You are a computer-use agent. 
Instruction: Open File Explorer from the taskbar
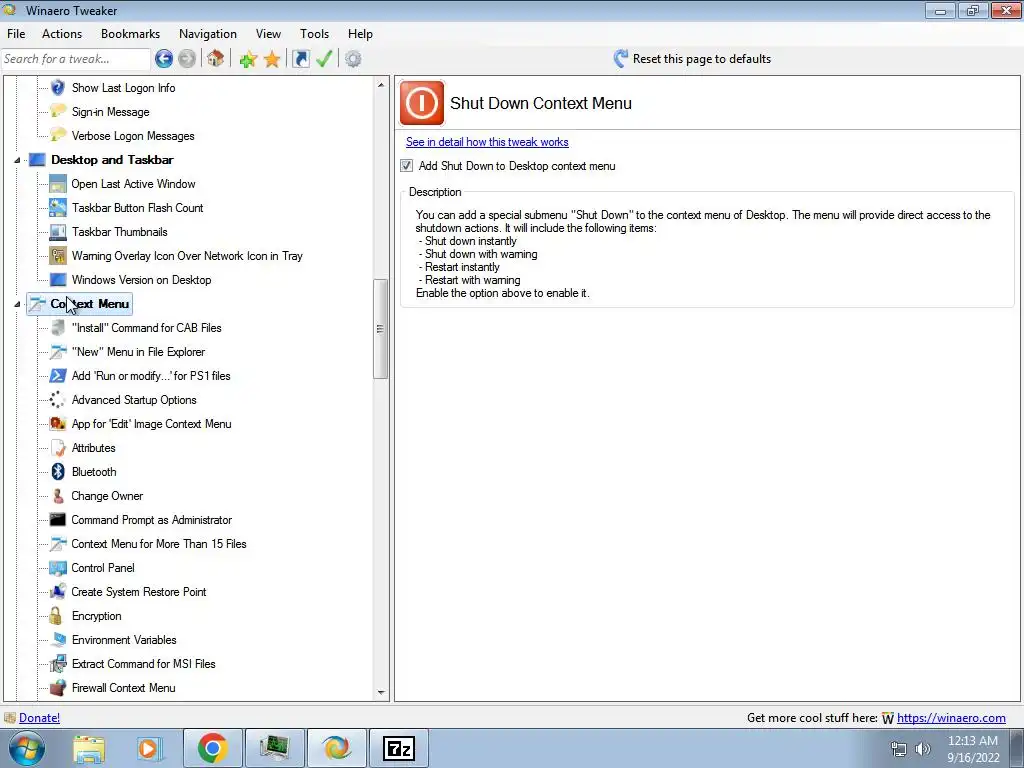[x=89, y=748]
